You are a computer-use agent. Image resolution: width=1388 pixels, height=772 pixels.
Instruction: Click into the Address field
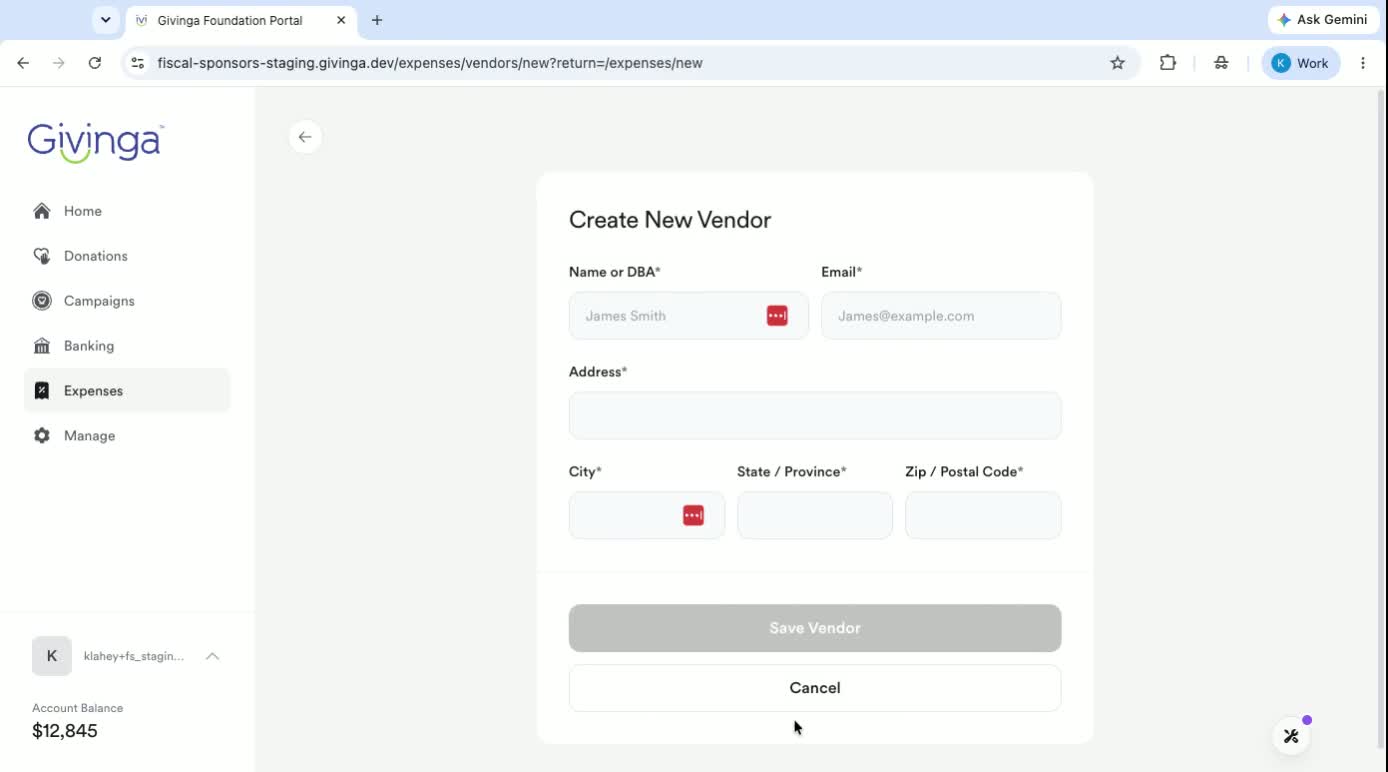tap(815, 415)
